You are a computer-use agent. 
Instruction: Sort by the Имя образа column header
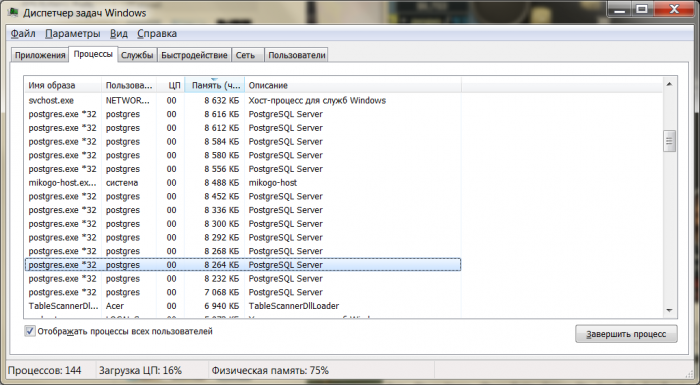(63, 85)
